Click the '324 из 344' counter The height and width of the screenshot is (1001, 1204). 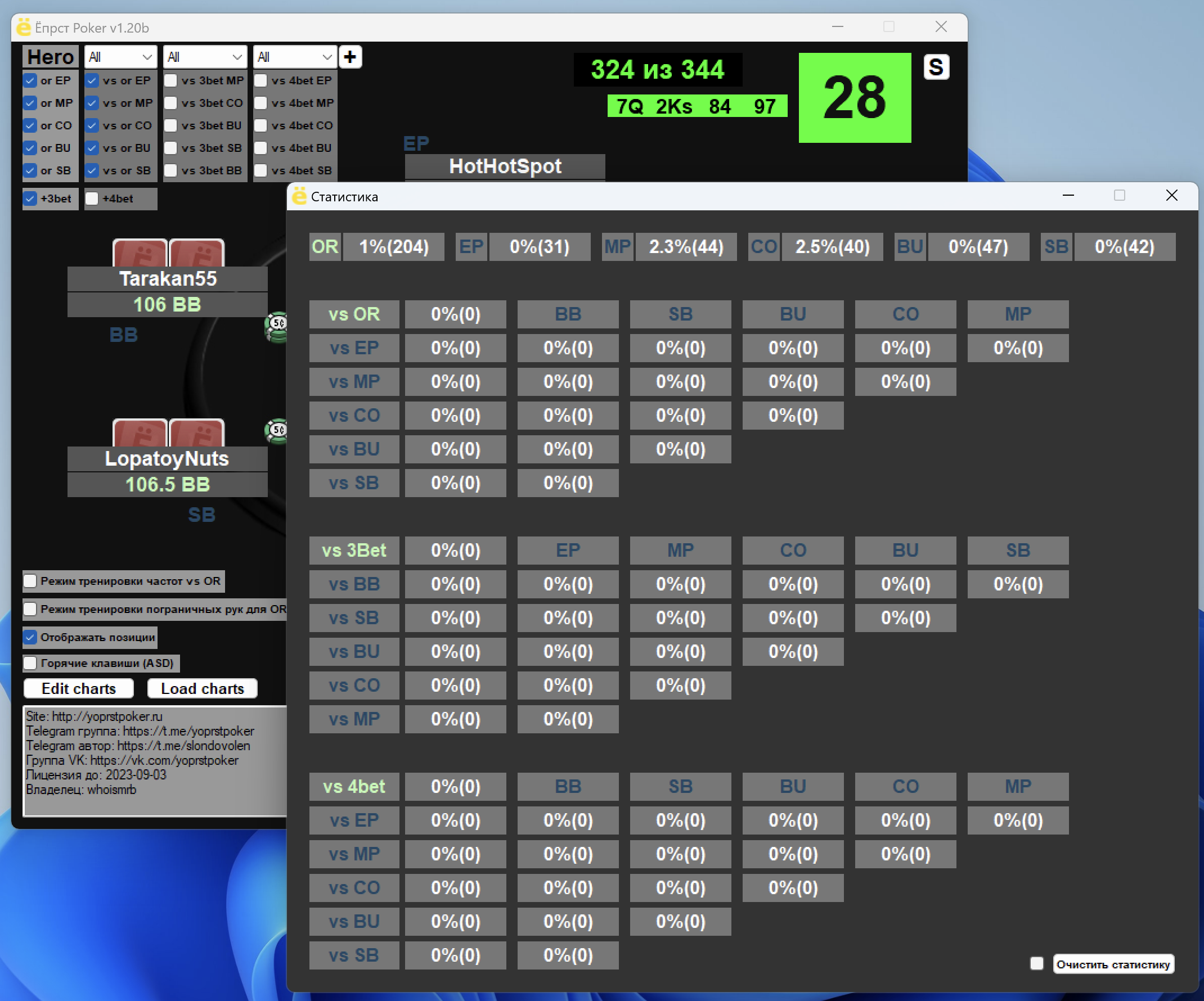tap(658, 69)
